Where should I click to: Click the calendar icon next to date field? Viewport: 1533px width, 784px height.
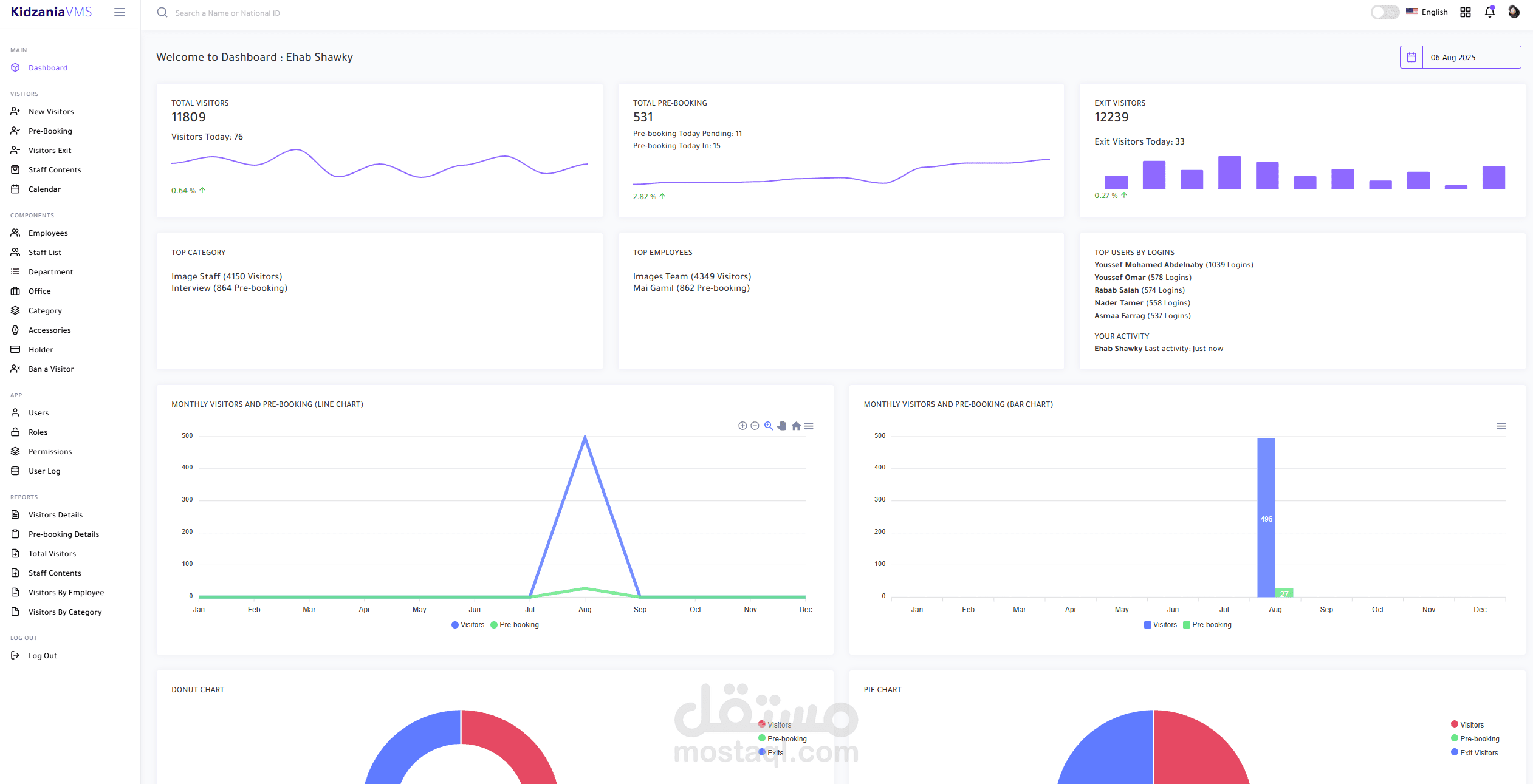tap(1411, 57)
